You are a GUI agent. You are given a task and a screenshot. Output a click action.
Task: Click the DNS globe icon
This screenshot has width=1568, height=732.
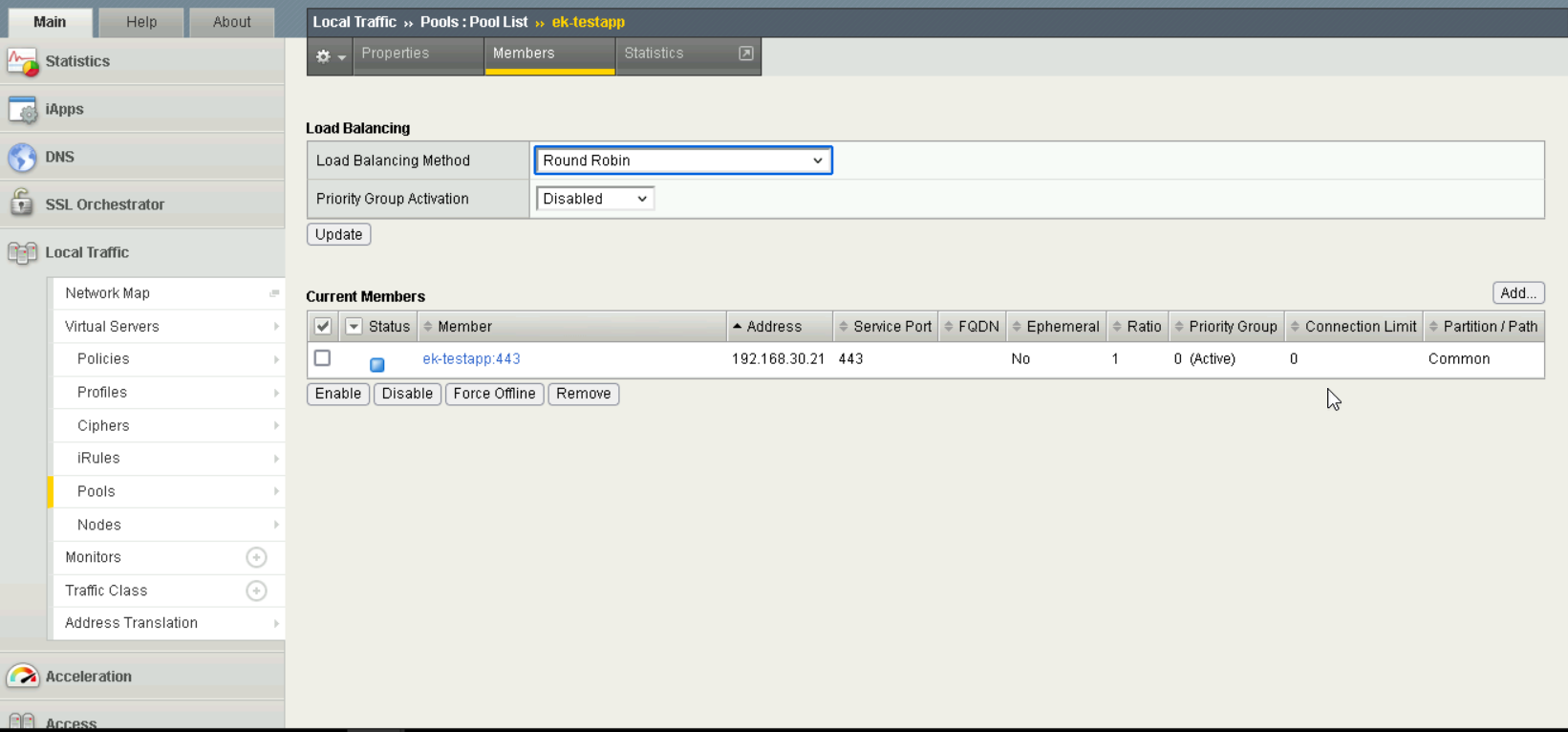tap(22, 157)
